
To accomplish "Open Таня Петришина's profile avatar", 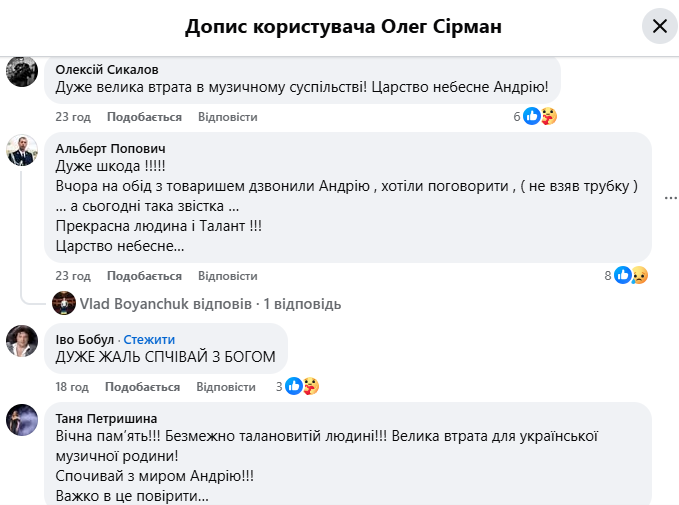I will [22, 420].
